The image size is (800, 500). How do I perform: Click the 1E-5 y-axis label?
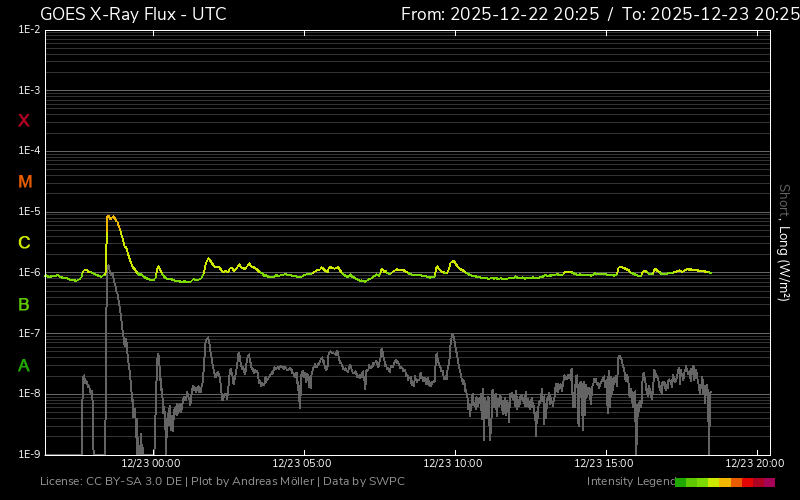pyautogui.click(x=29, y=211)
